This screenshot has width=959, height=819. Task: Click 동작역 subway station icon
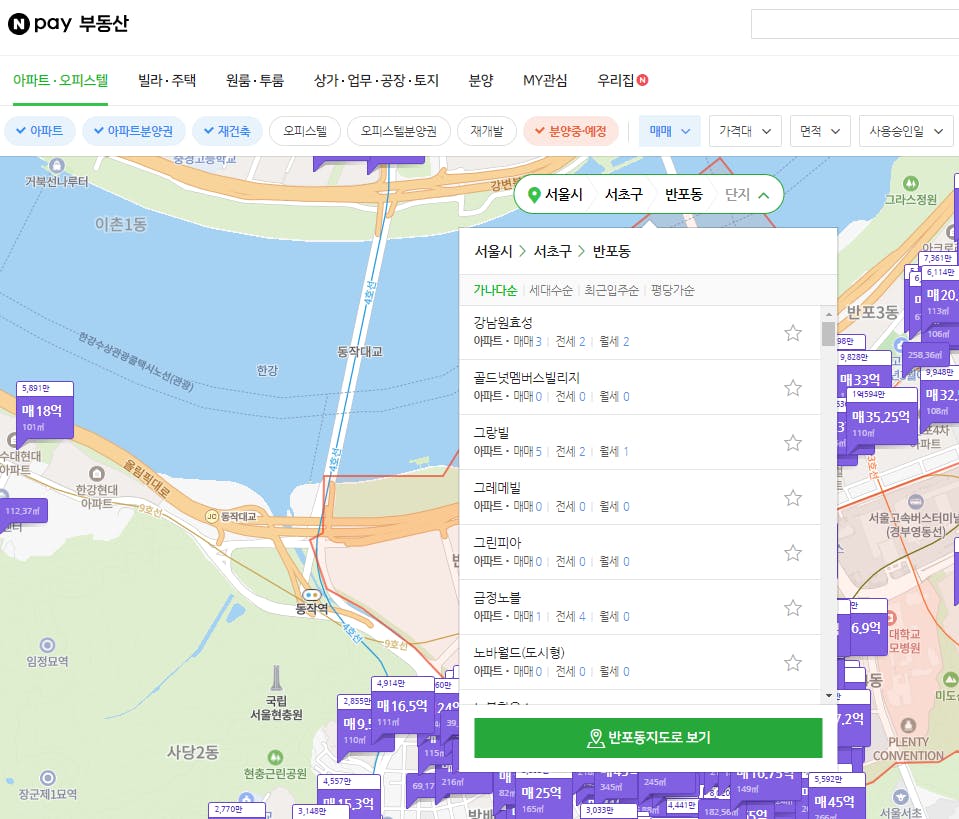[x=311, y=595]
